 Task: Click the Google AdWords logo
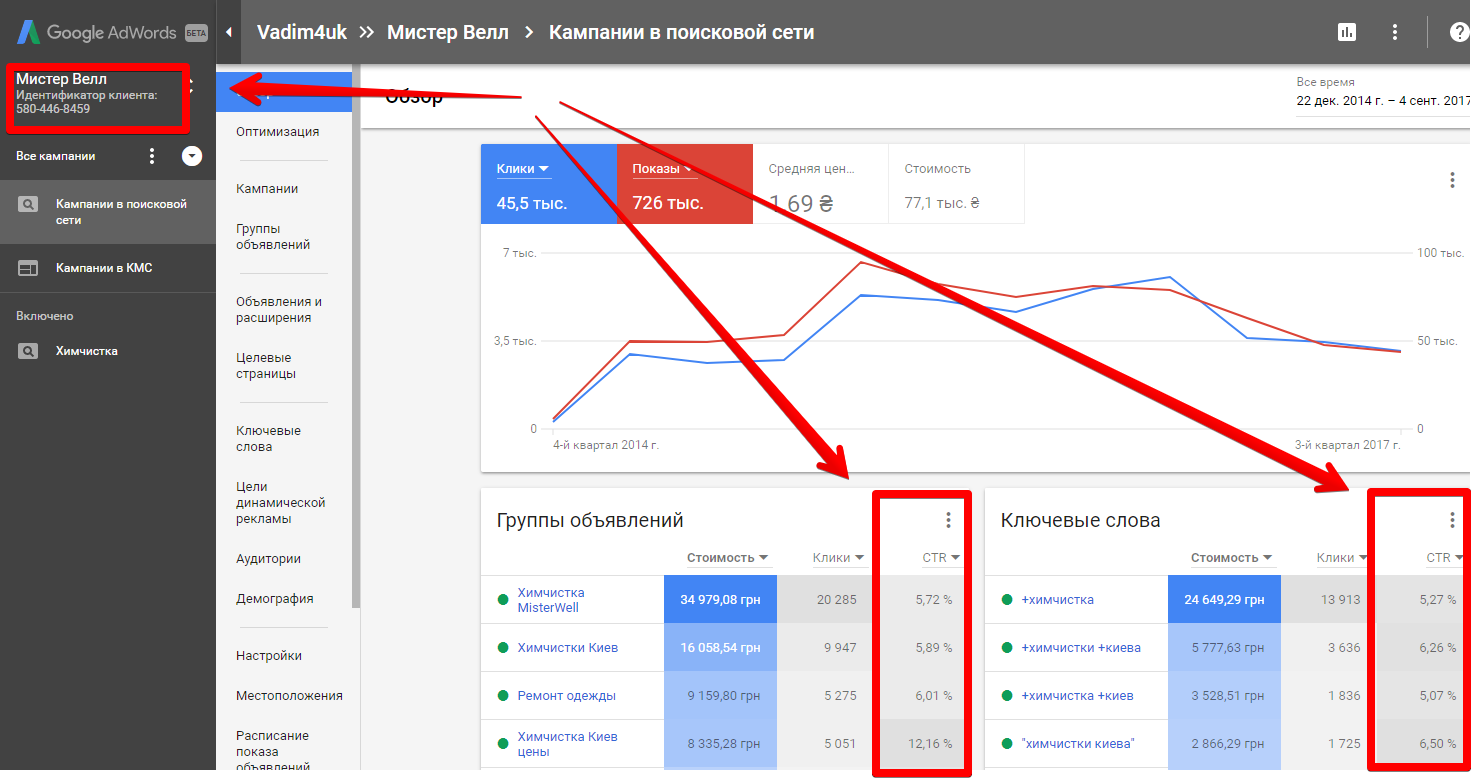(112, 32)
